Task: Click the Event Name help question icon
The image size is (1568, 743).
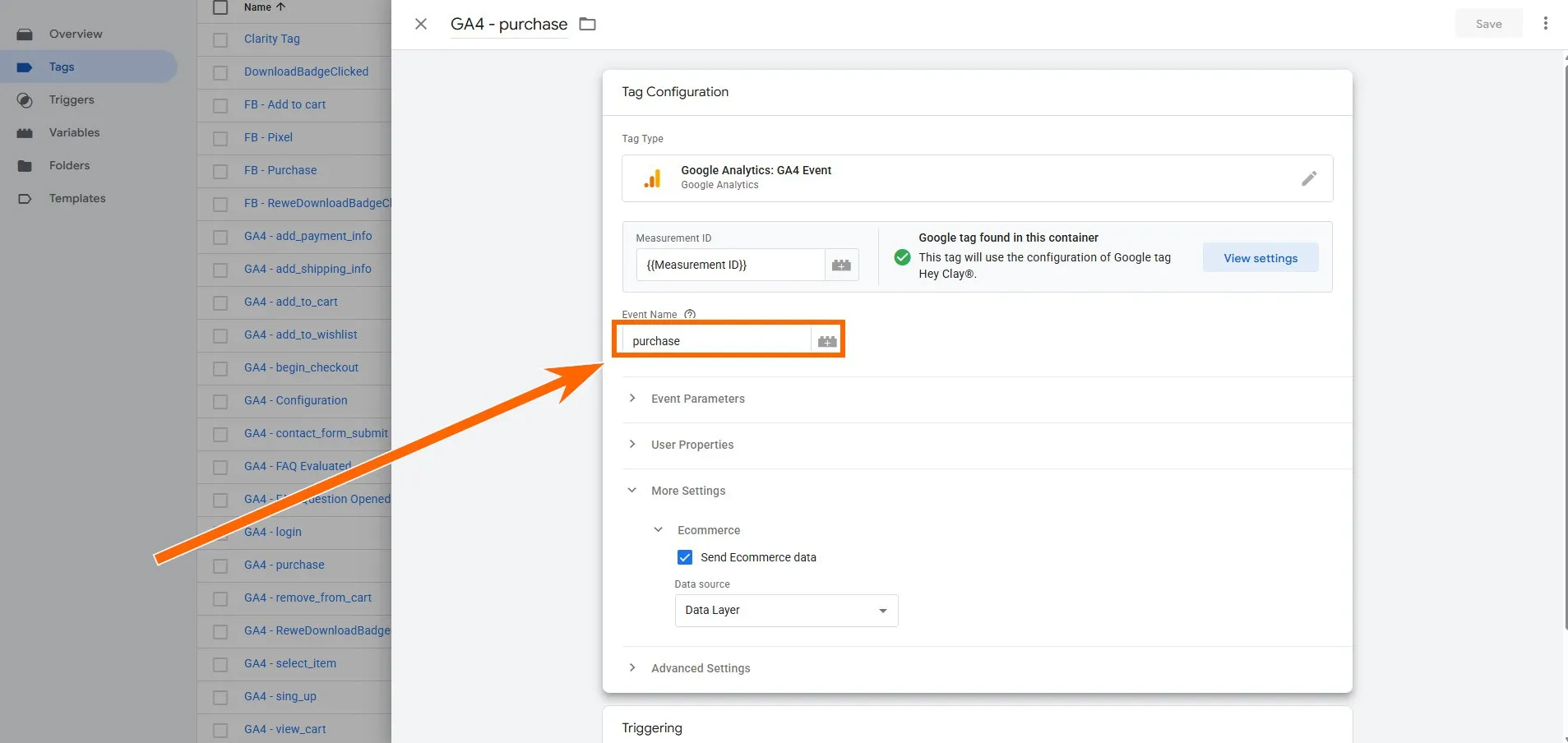Action: tap(690, 314)
